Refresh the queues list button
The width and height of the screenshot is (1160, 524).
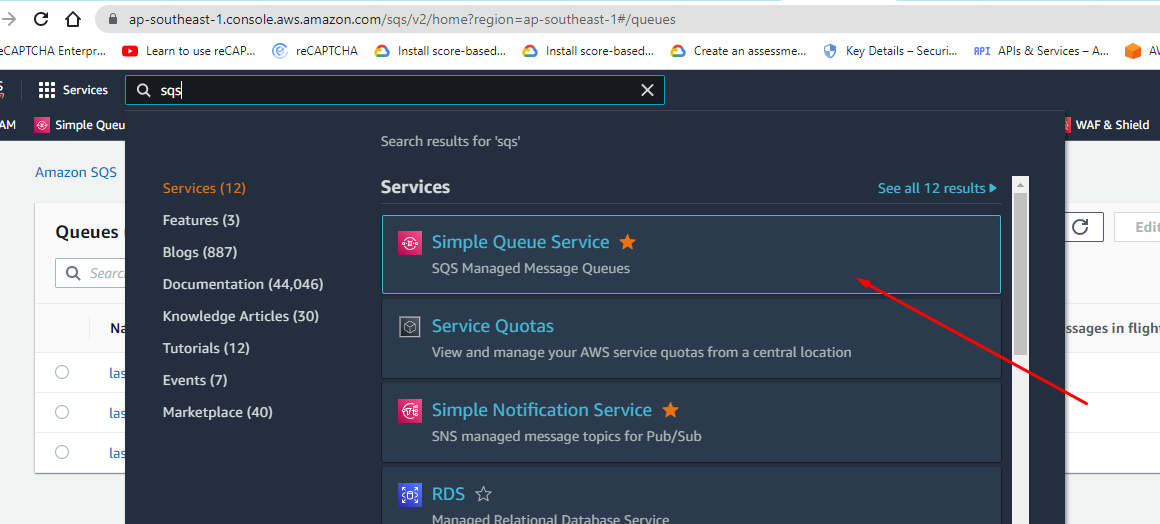click(x=1080, y=227)
